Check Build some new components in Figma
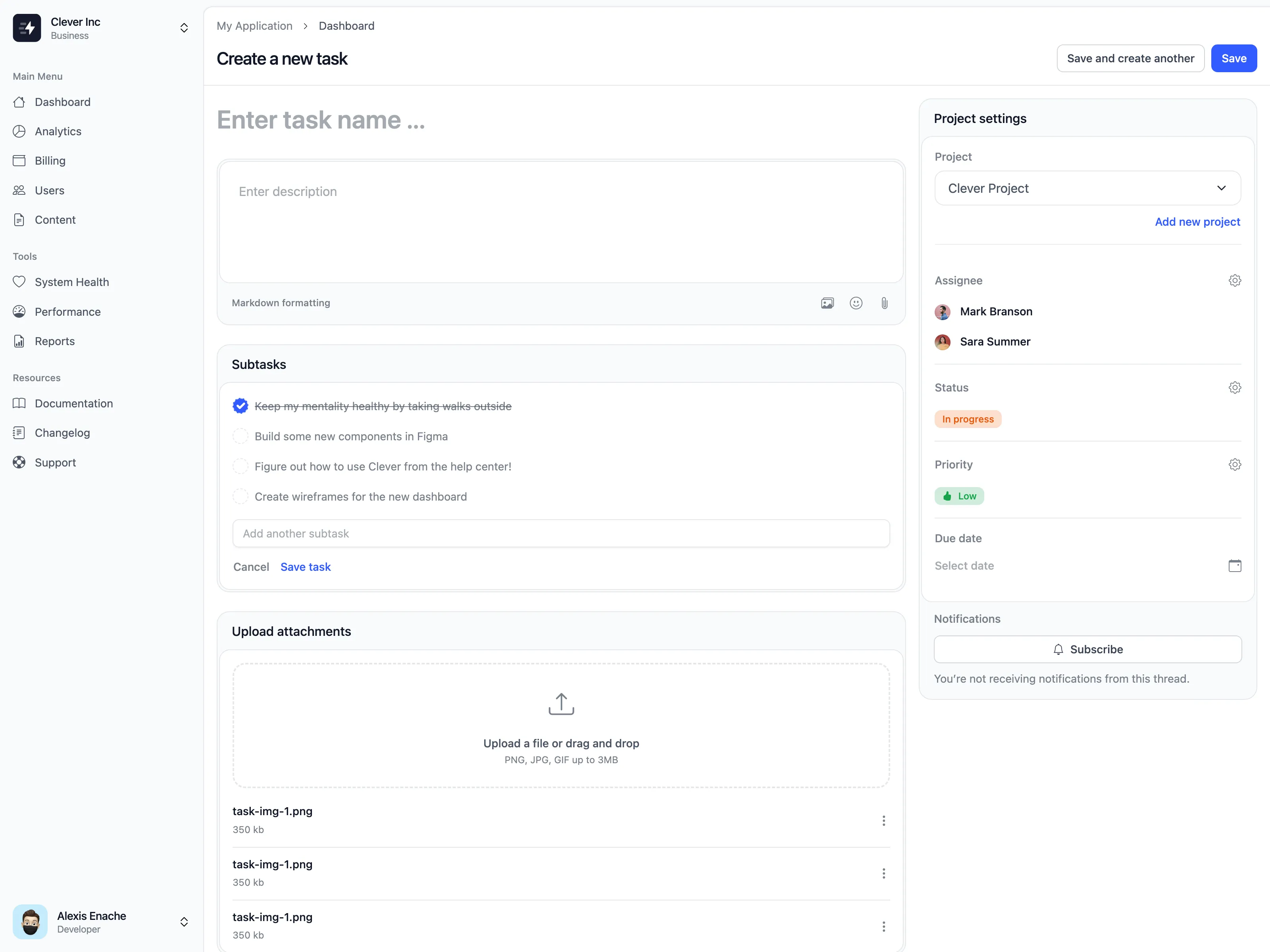This screenshot has height=952, width=1270. tap(240, 436)
